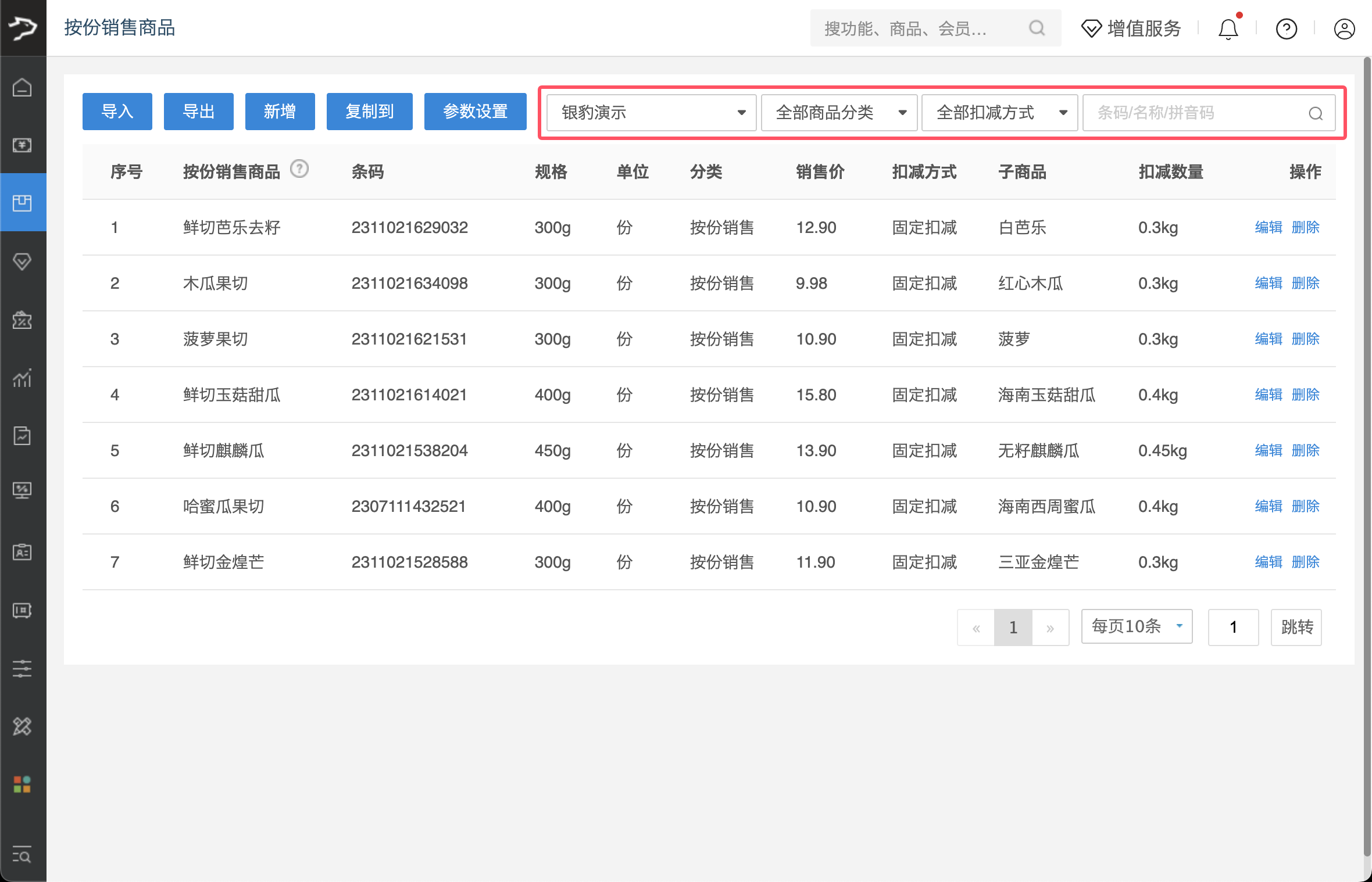Image resolution: width=1372 pixels, height=882 pixels.
Task: Delete the 菠萝果切 row
Action: point(1306,339)
